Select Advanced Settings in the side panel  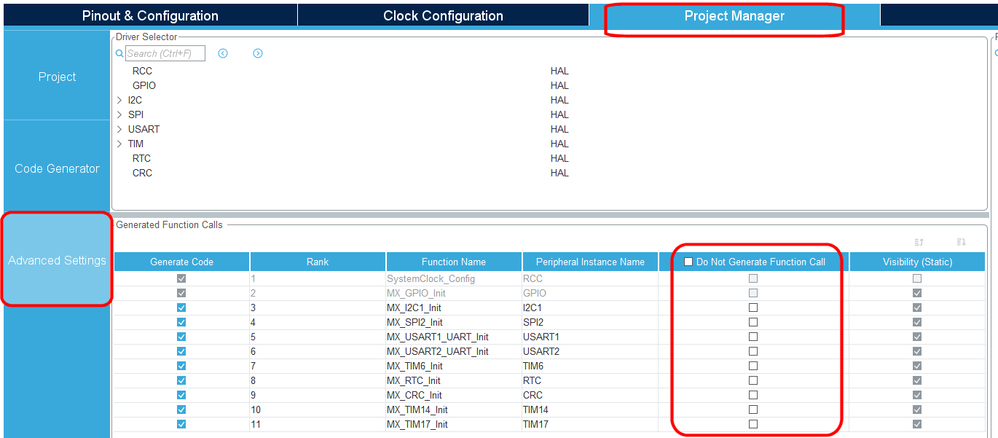pos(57,260)
